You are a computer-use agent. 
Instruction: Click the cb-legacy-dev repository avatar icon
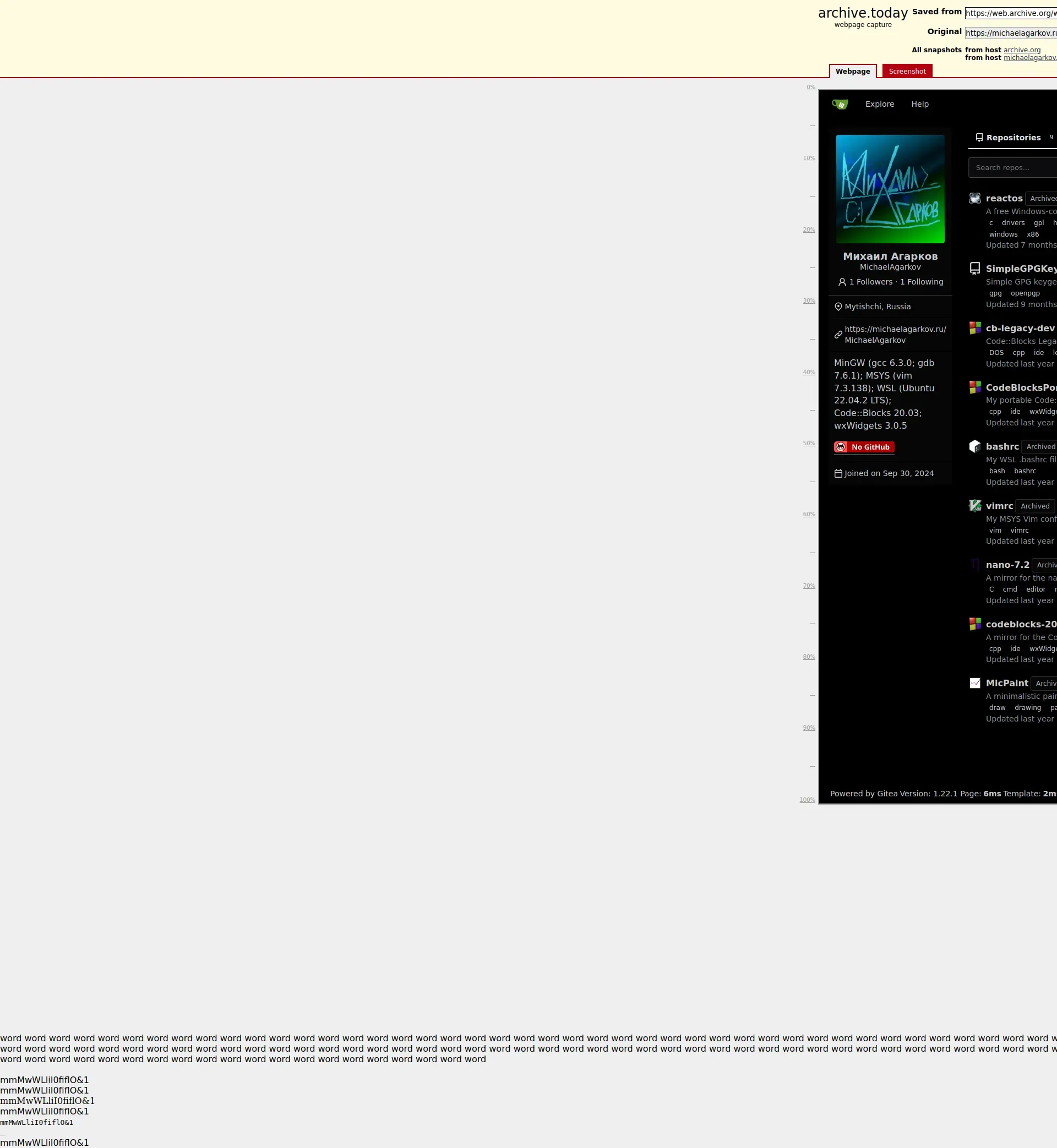(974, 328)
